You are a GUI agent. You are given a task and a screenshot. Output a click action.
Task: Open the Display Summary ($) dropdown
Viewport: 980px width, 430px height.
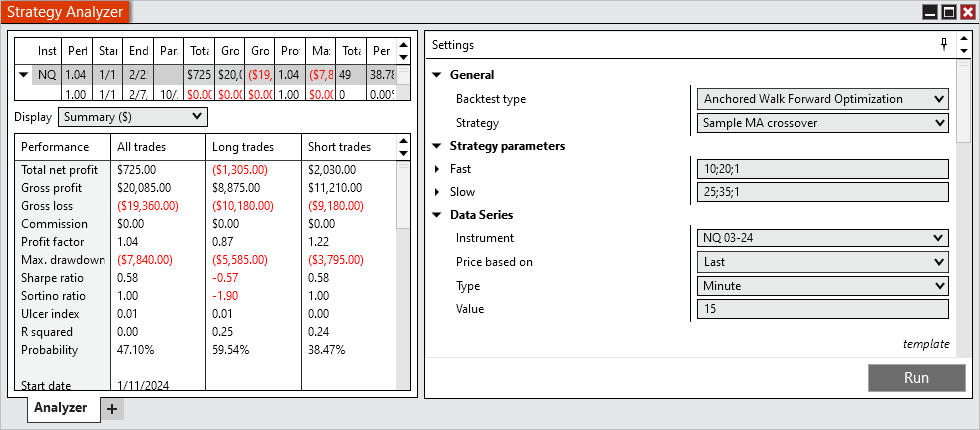133,117
